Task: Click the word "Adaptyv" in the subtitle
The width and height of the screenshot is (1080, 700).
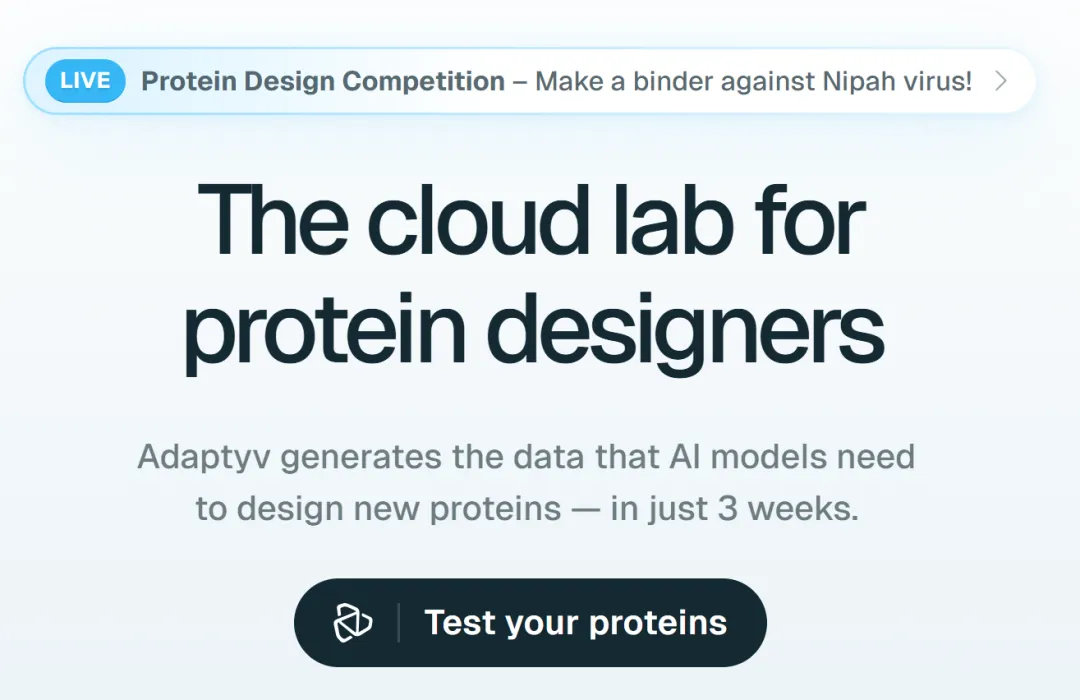Action: pos(204,458)
